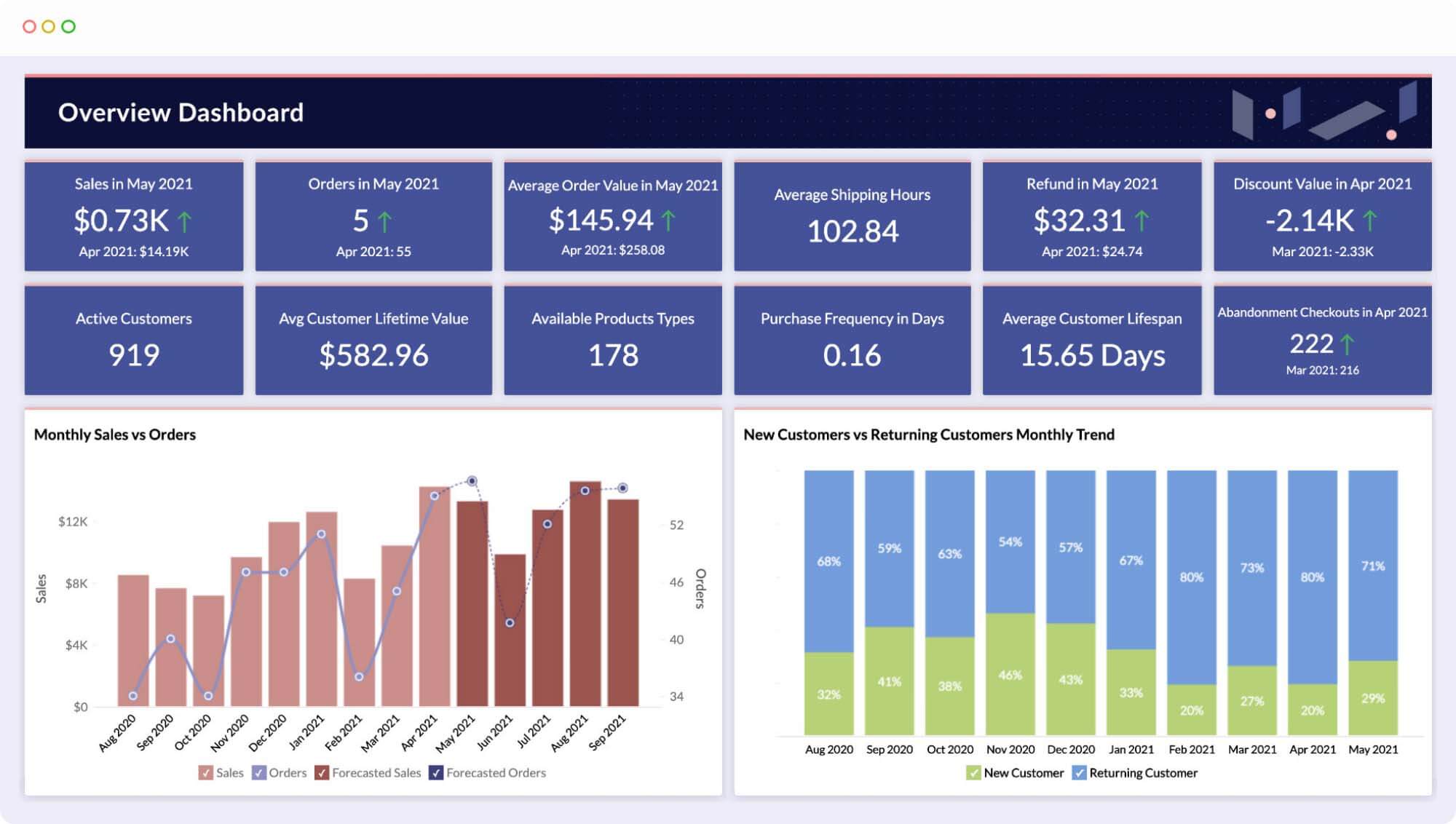This screenshot has width=1456, height=824.
Task: Click the Refund in May 2021 KPI tile
Action: click(1091, 214)
